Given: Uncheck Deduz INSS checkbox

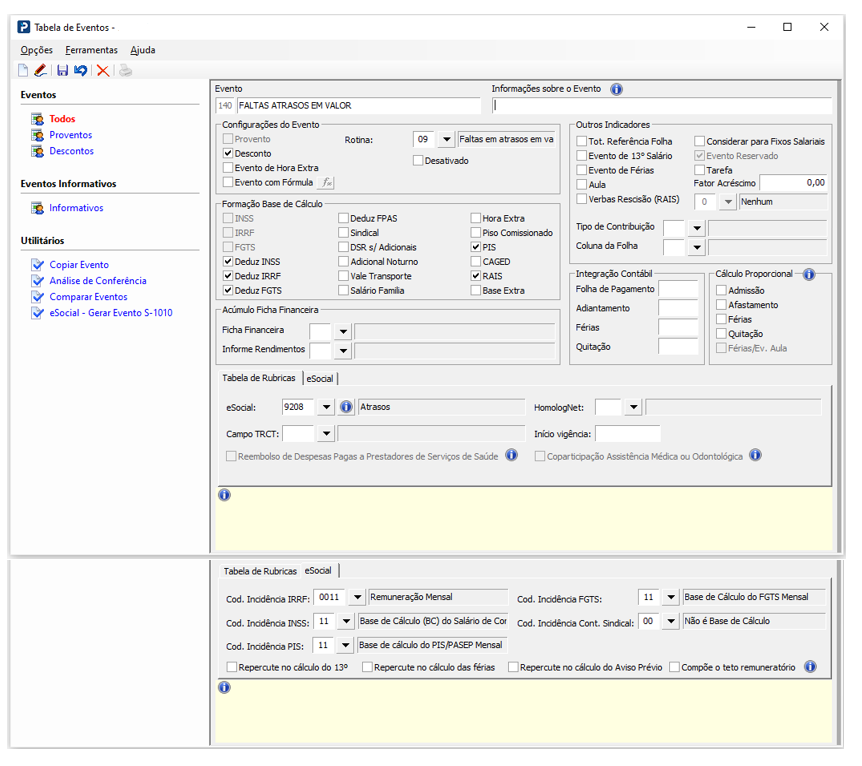Looking at the screenshot, I should [228, 261].
